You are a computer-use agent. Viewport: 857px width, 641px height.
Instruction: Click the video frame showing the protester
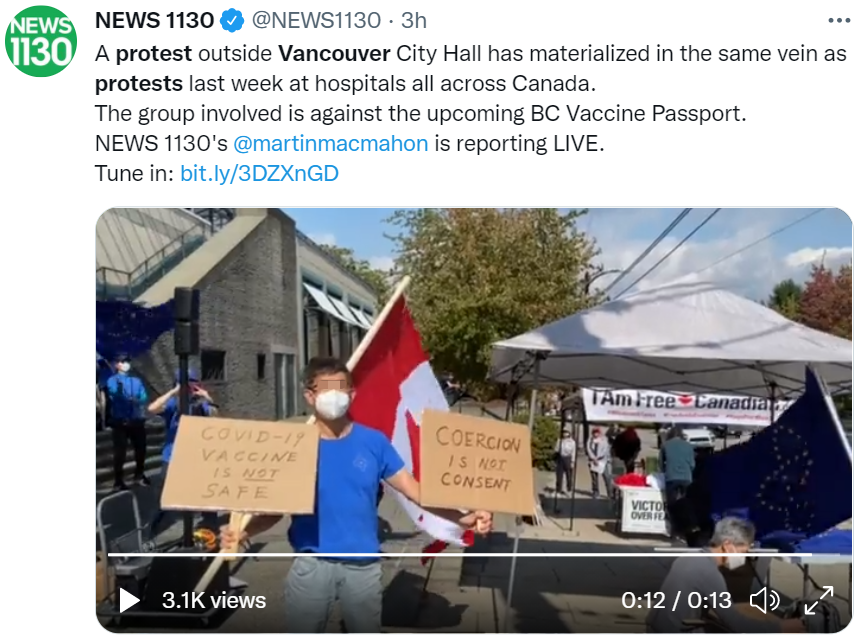(x=473, y=420)
